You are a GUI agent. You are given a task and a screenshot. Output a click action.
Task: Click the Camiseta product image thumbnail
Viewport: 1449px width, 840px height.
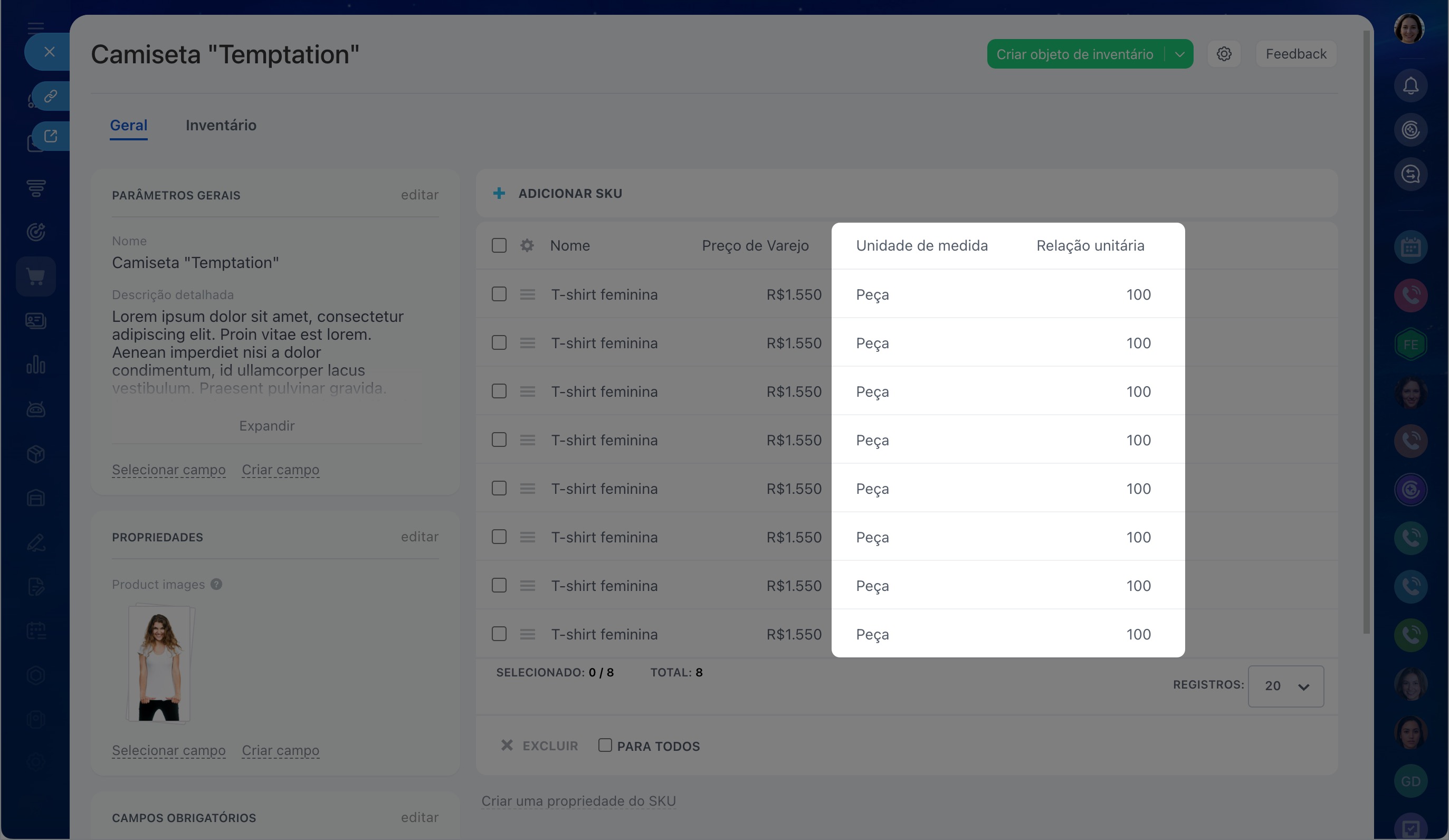[160, 663]
